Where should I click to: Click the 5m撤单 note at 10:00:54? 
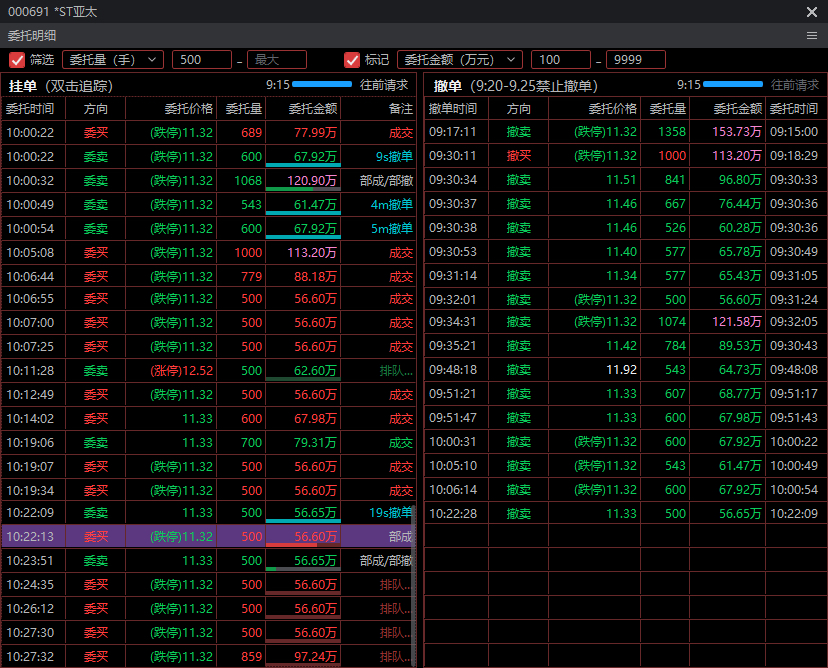click(392, 229)
